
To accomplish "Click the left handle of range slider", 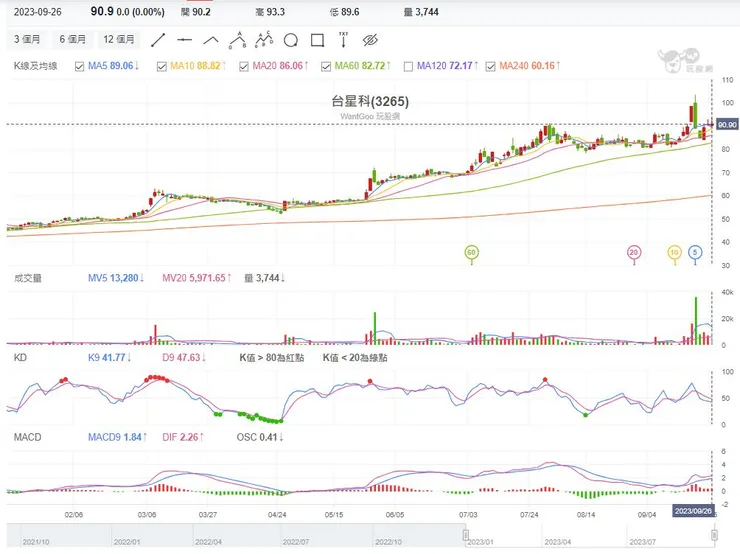I will point(466,535).
